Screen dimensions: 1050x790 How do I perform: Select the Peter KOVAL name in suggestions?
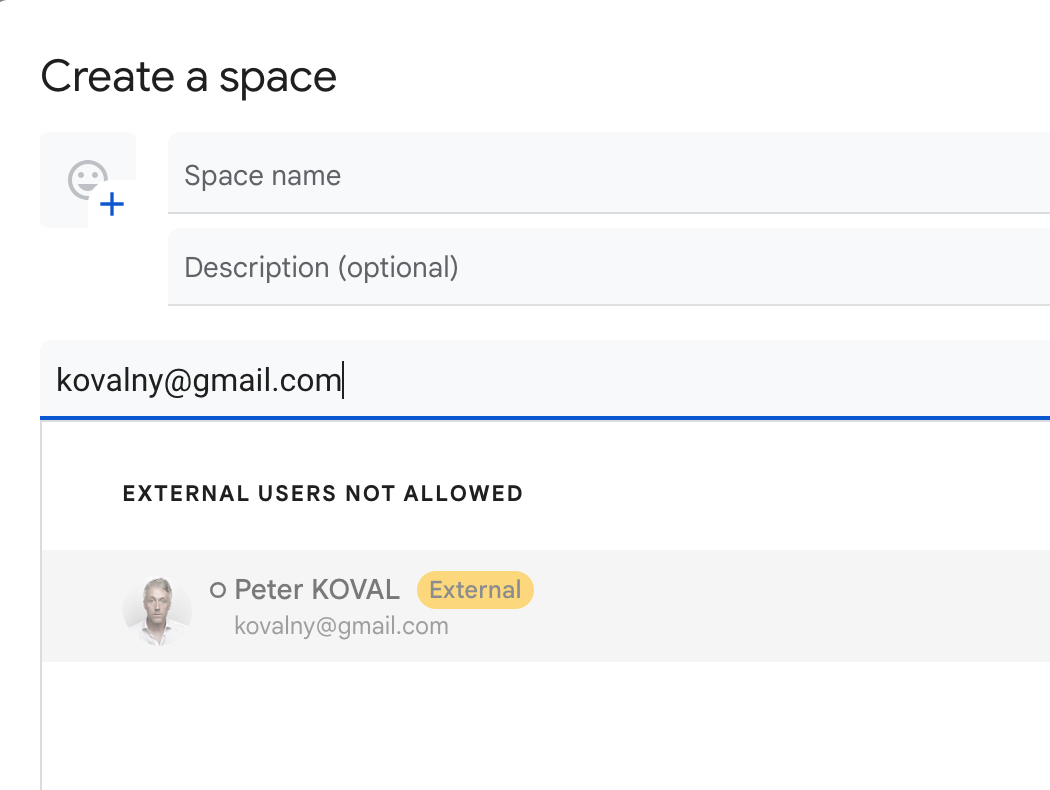coord(316,590)
